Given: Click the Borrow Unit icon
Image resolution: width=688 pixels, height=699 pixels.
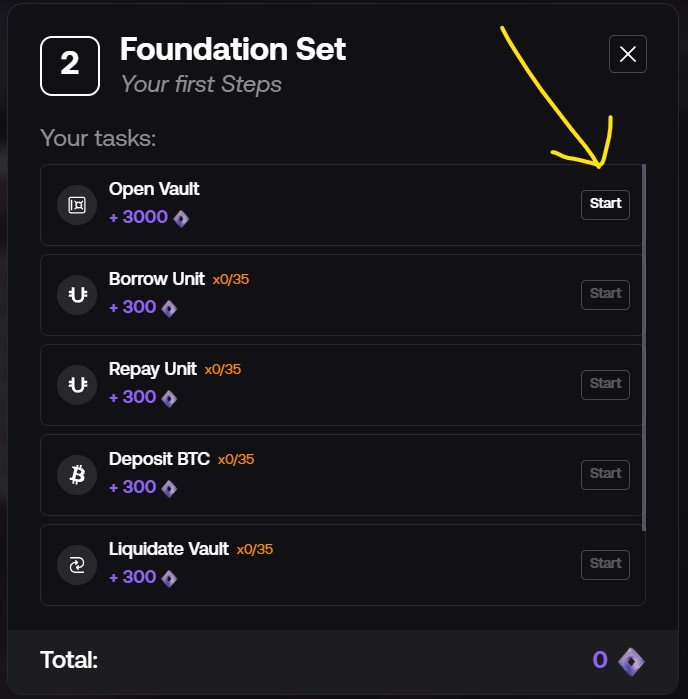Looking at the screenshot, I should click(77, 295).
